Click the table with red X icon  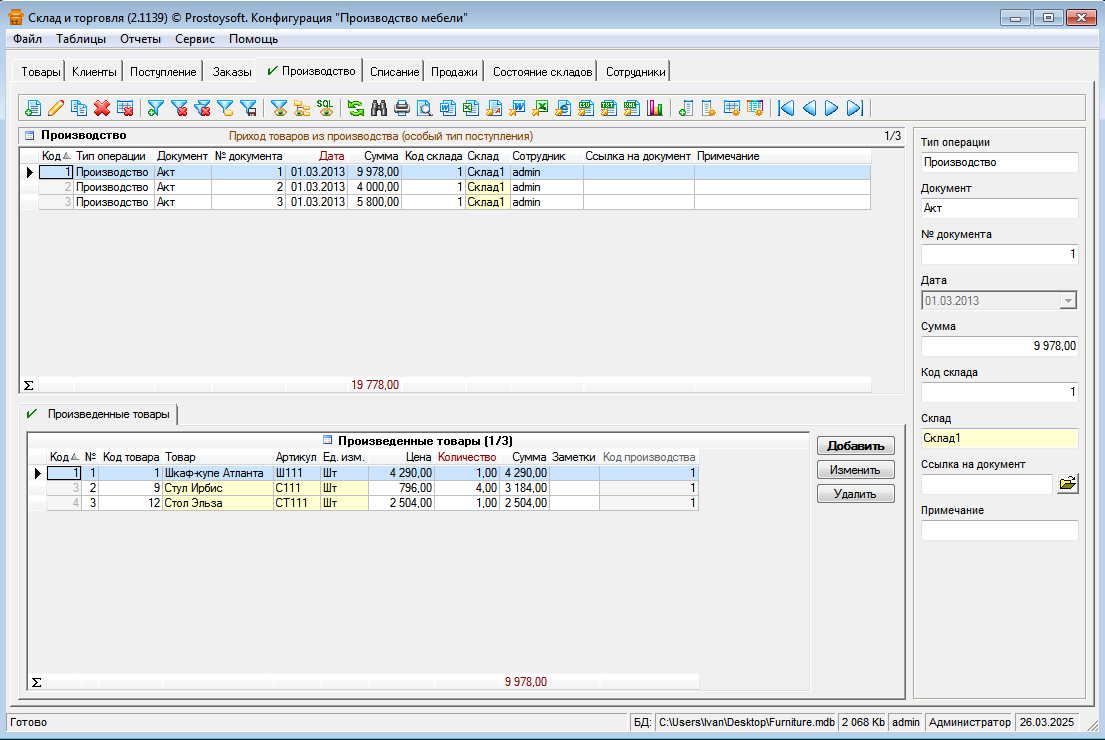pyautogui.click(x=125, y=108)
